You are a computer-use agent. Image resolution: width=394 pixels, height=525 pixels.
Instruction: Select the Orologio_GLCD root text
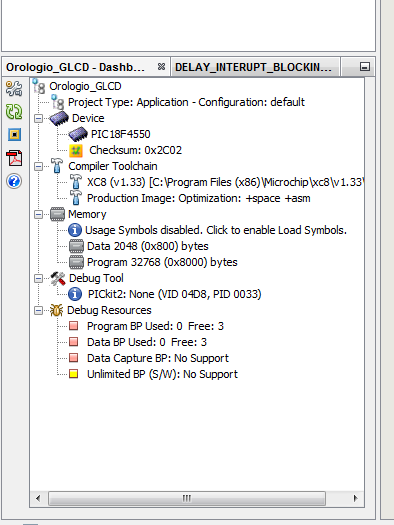pyautogui.click(x=85, y=86)
